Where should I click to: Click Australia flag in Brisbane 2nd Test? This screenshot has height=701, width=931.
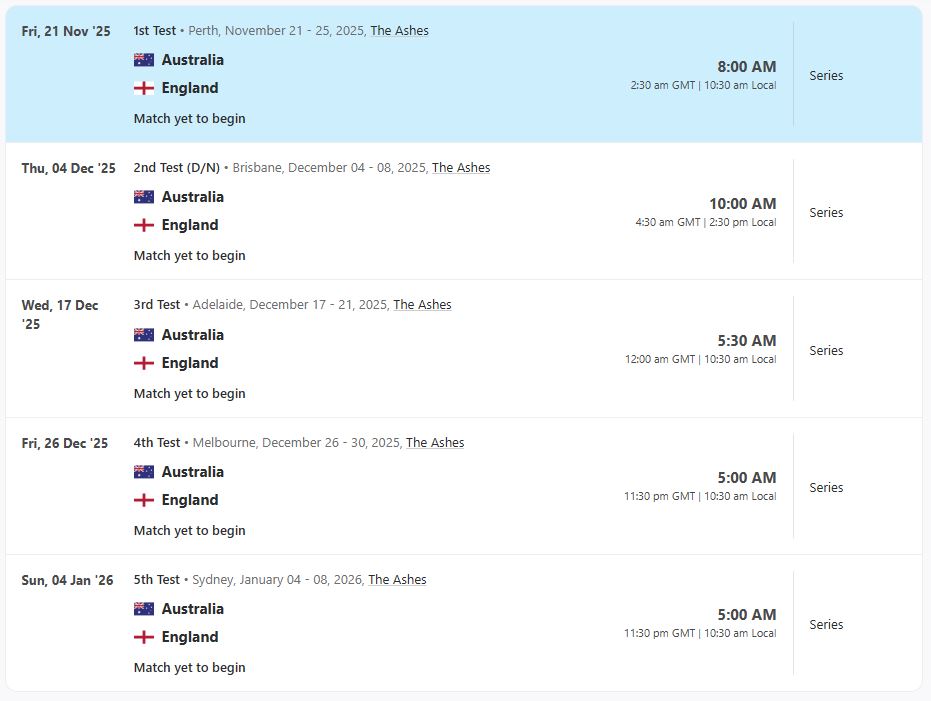(x=144, y=197)
